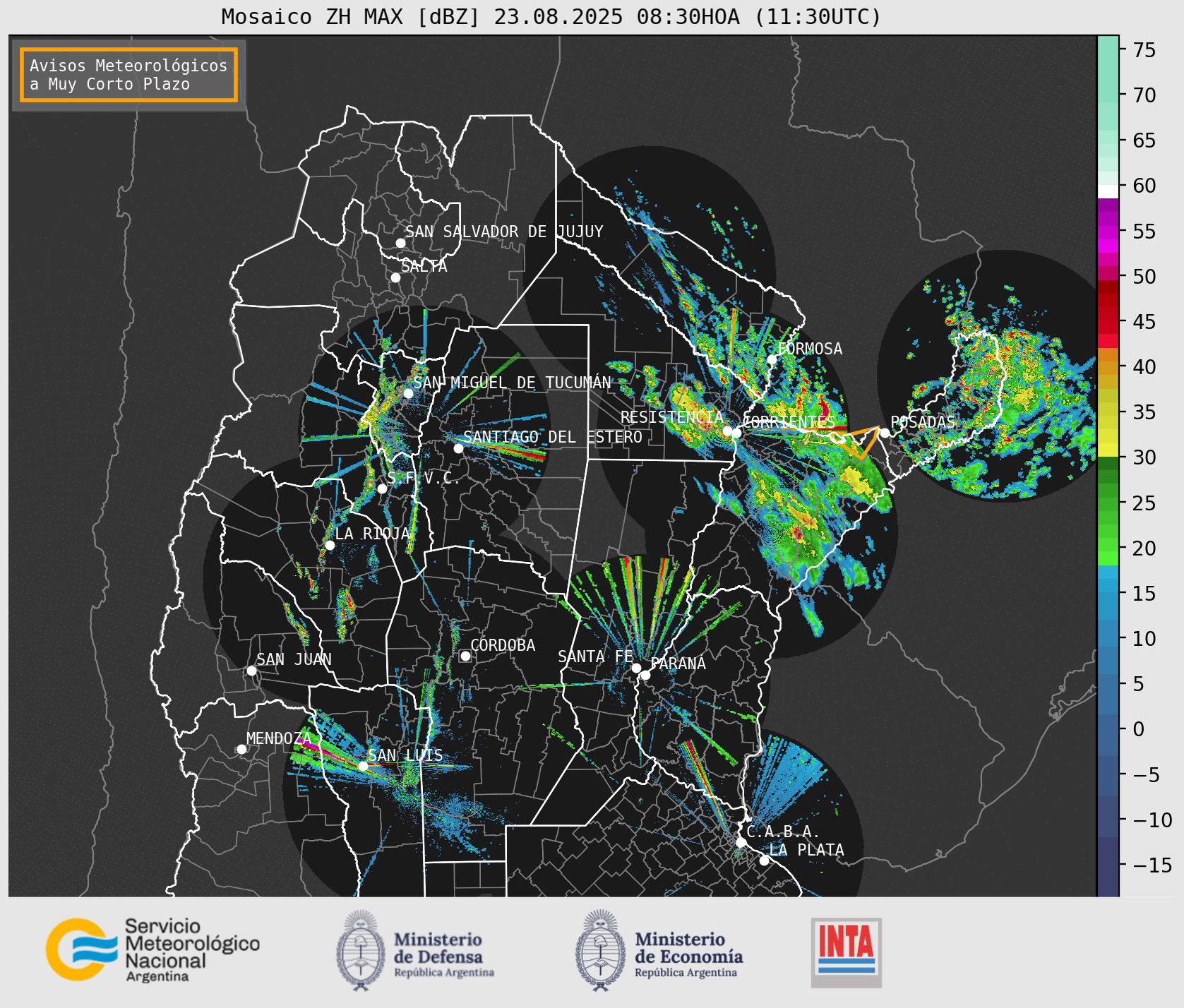Click the Córdoba city marker

465,656
